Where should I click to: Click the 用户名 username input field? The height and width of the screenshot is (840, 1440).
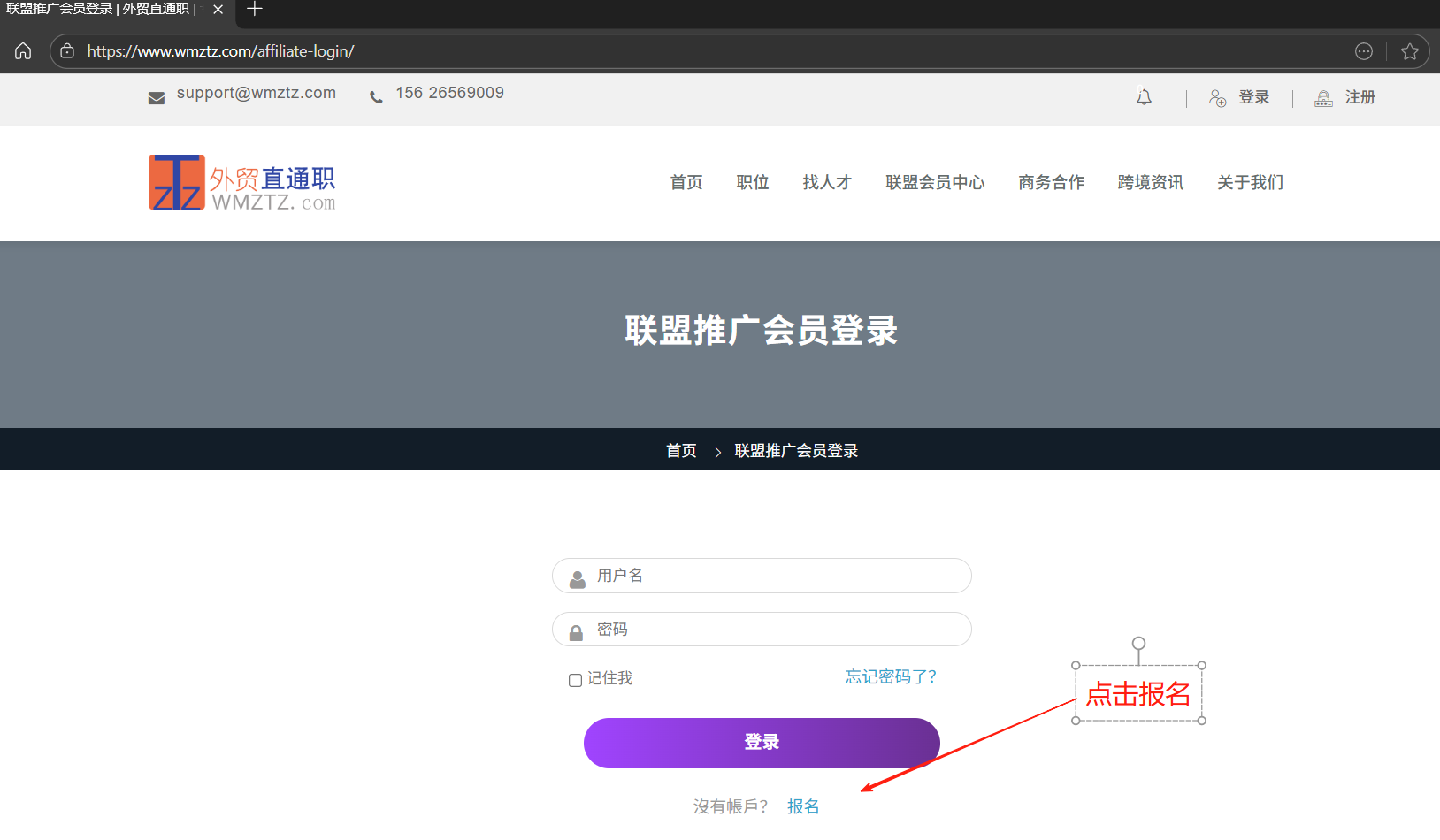761,576
